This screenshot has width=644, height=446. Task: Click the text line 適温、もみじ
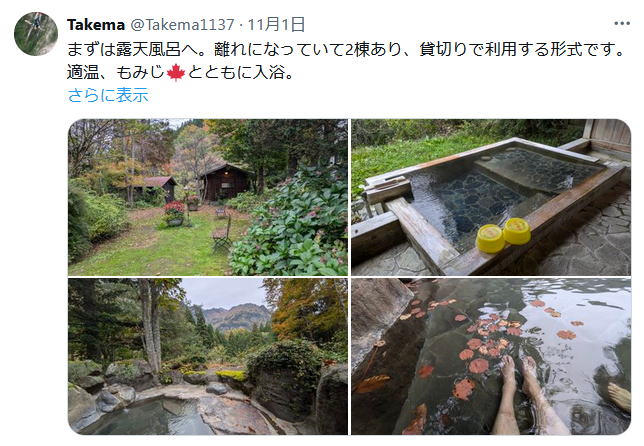181,73
